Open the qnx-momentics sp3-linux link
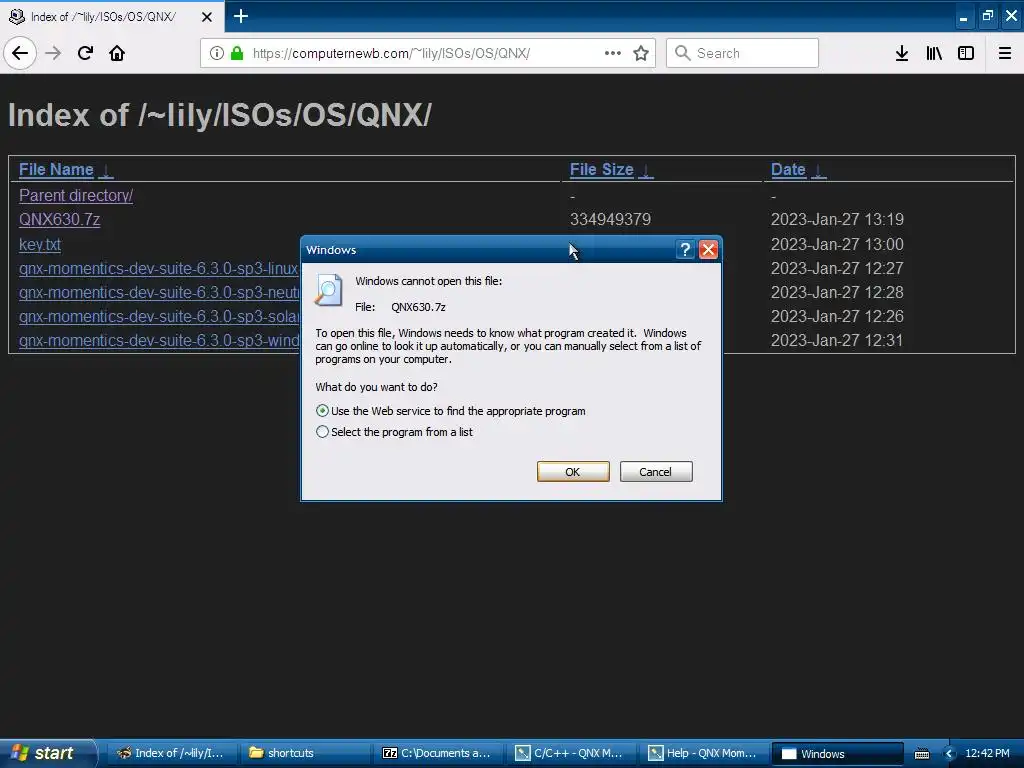This screenshot has height=768, width=1024. point(159,268)
